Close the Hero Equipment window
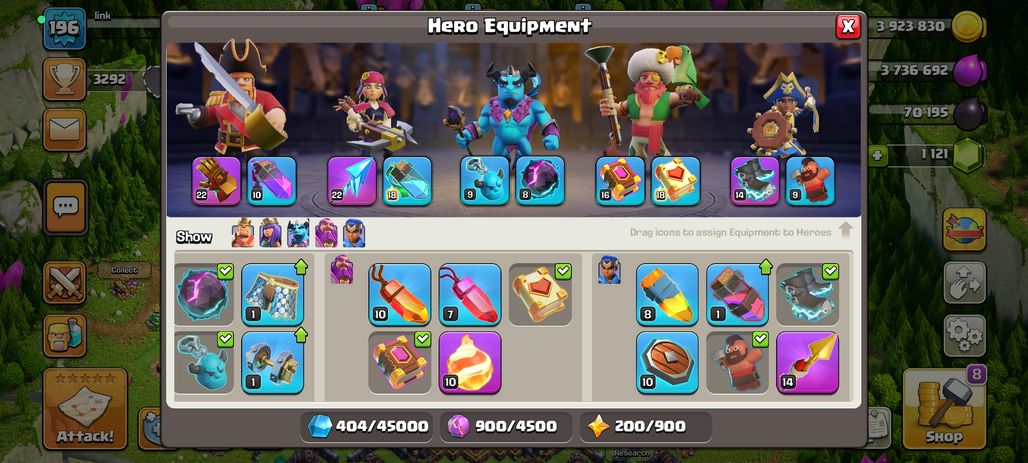This screenshot has height=463, width=1028. point(848,26)
